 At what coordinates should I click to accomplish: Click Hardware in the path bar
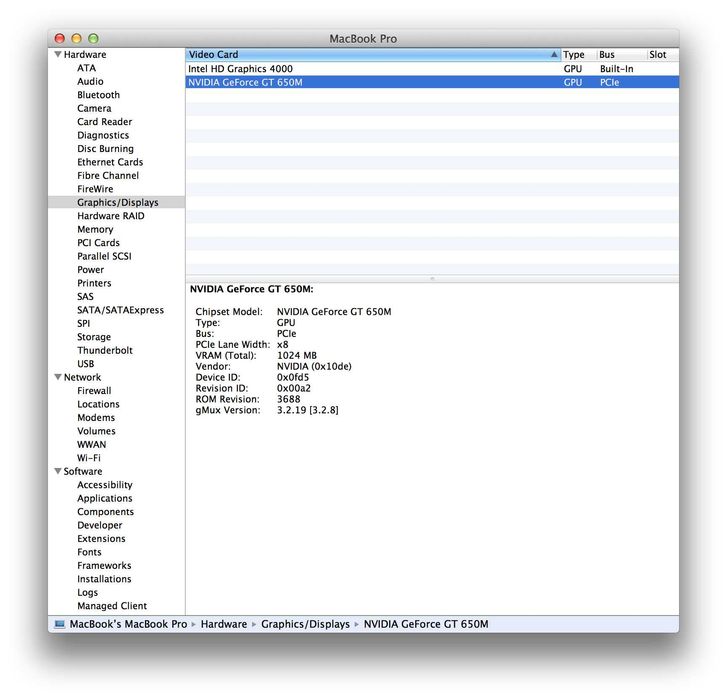coord(223,624)
